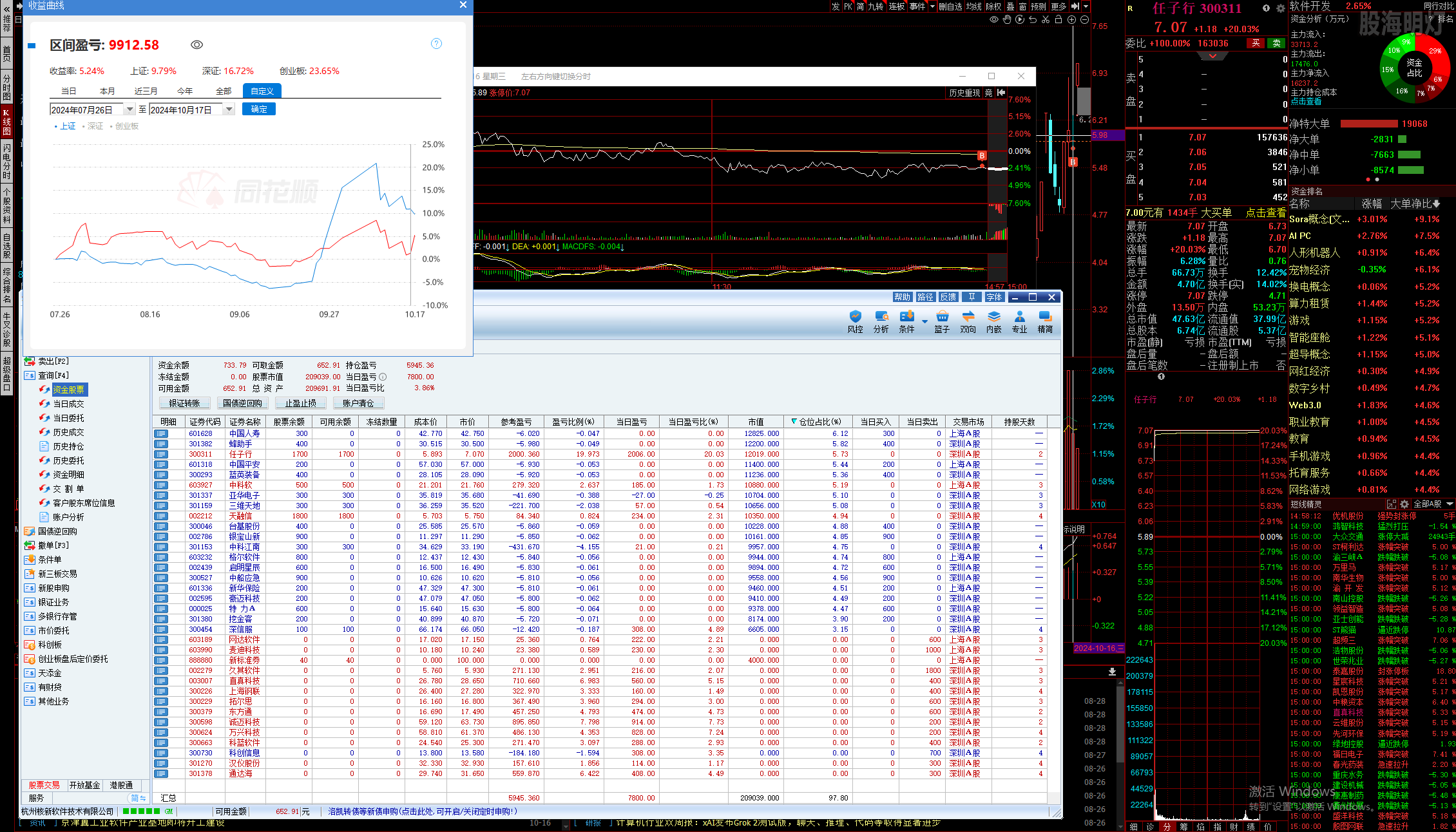Toggle 均线 moving average in top toolbar
Screen dimensions: 1456x832
pos(974,6)
